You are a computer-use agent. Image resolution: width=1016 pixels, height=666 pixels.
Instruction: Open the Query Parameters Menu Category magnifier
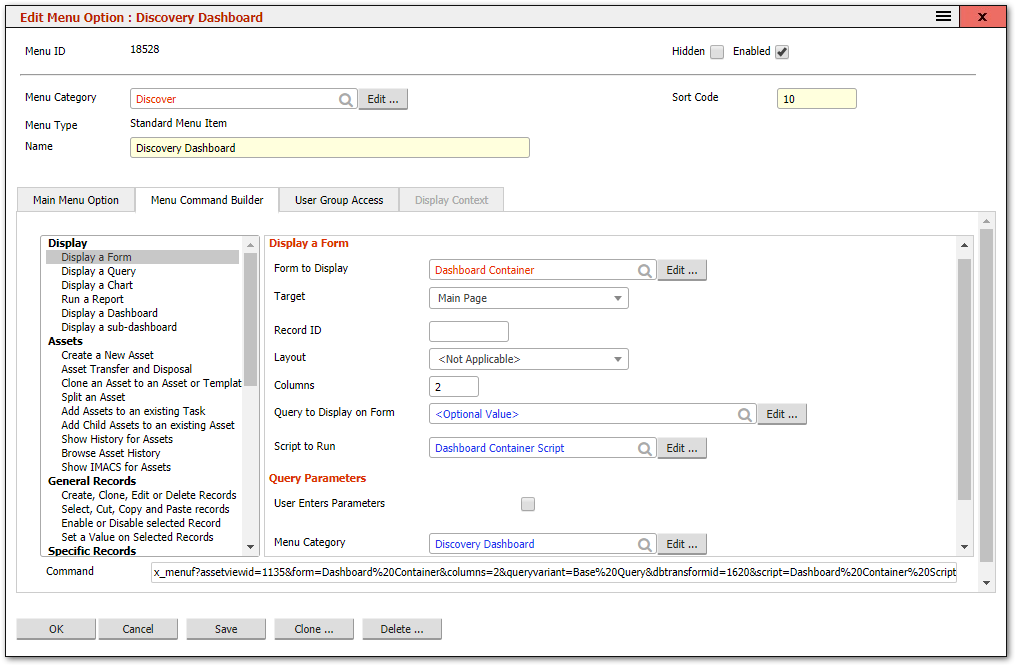[645, 543]
